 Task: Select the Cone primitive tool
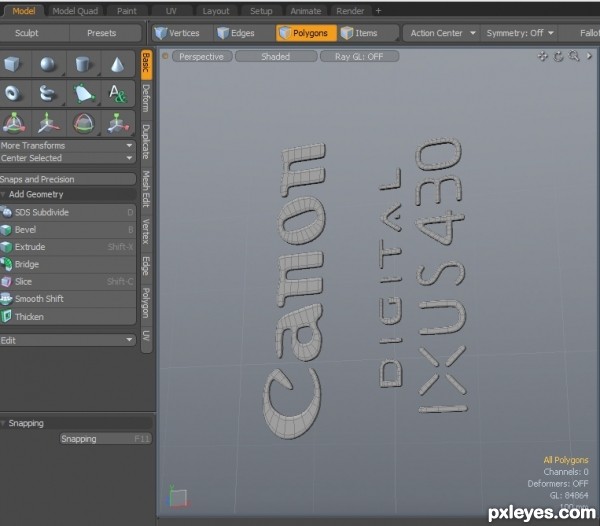(117, 64)
